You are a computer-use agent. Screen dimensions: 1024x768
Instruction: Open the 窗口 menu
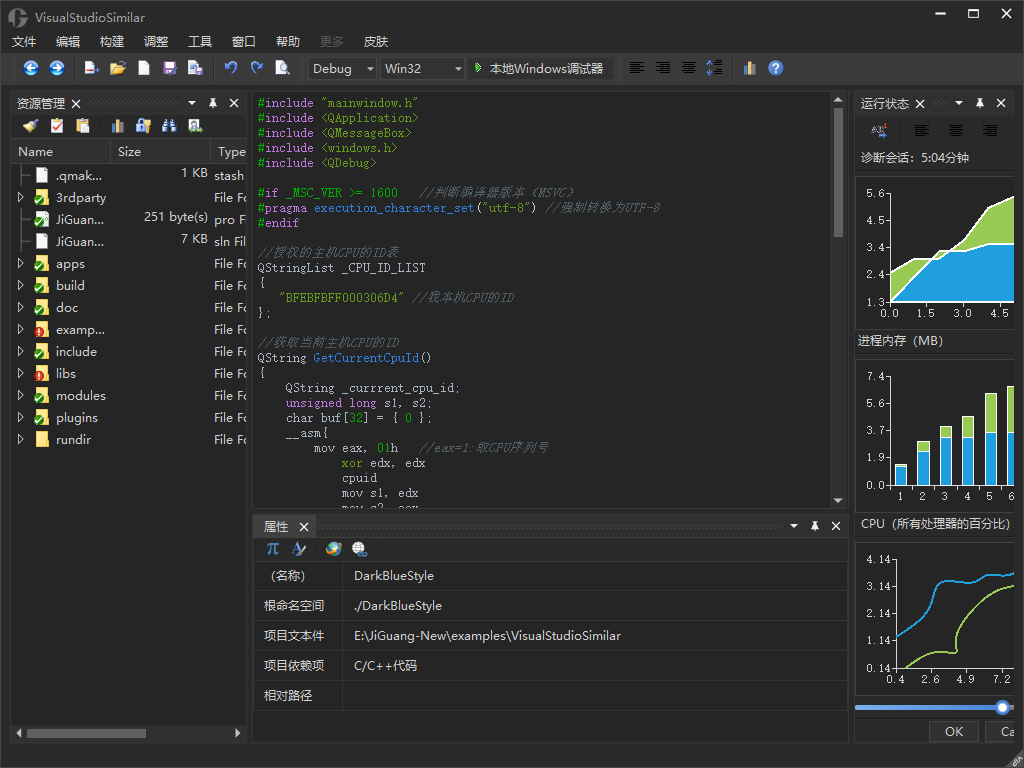click(244, 42)
